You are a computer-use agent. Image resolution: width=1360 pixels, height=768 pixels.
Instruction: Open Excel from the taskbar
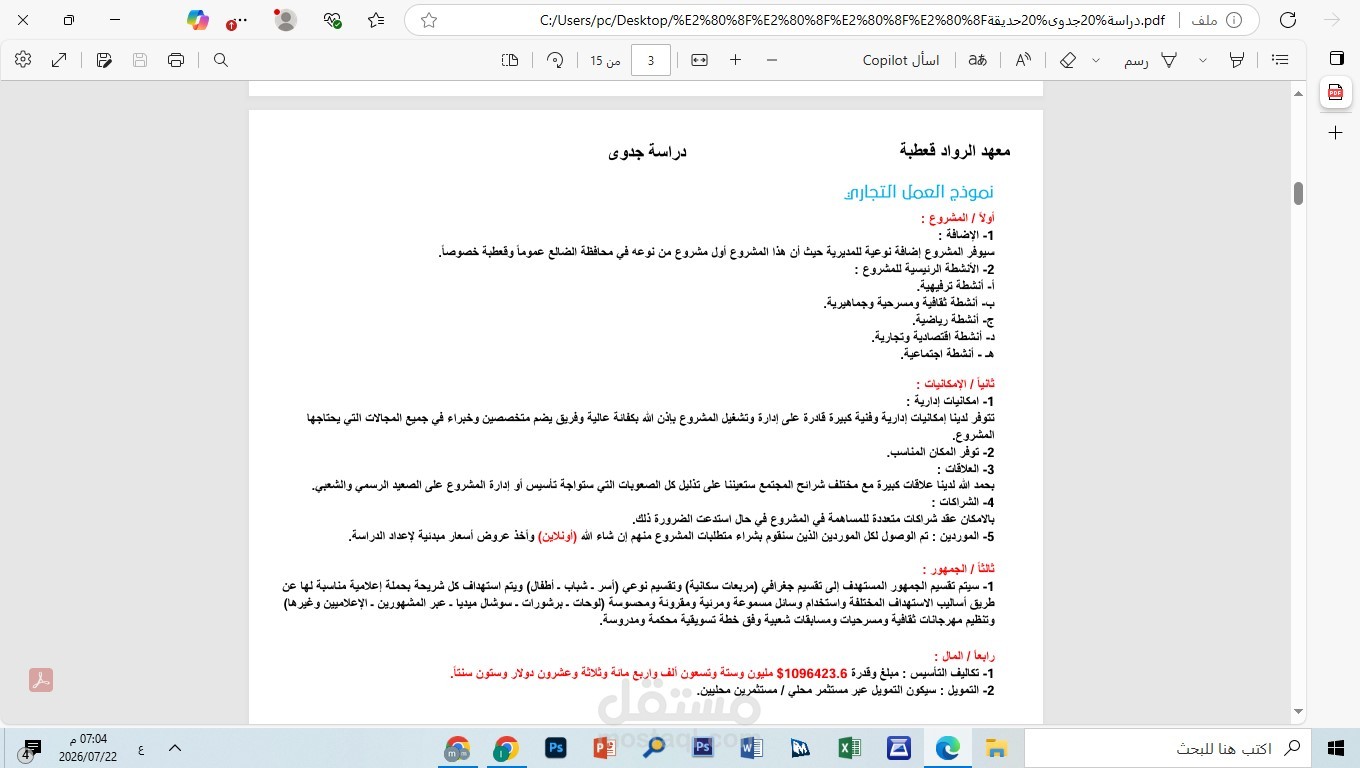[849, 748]
